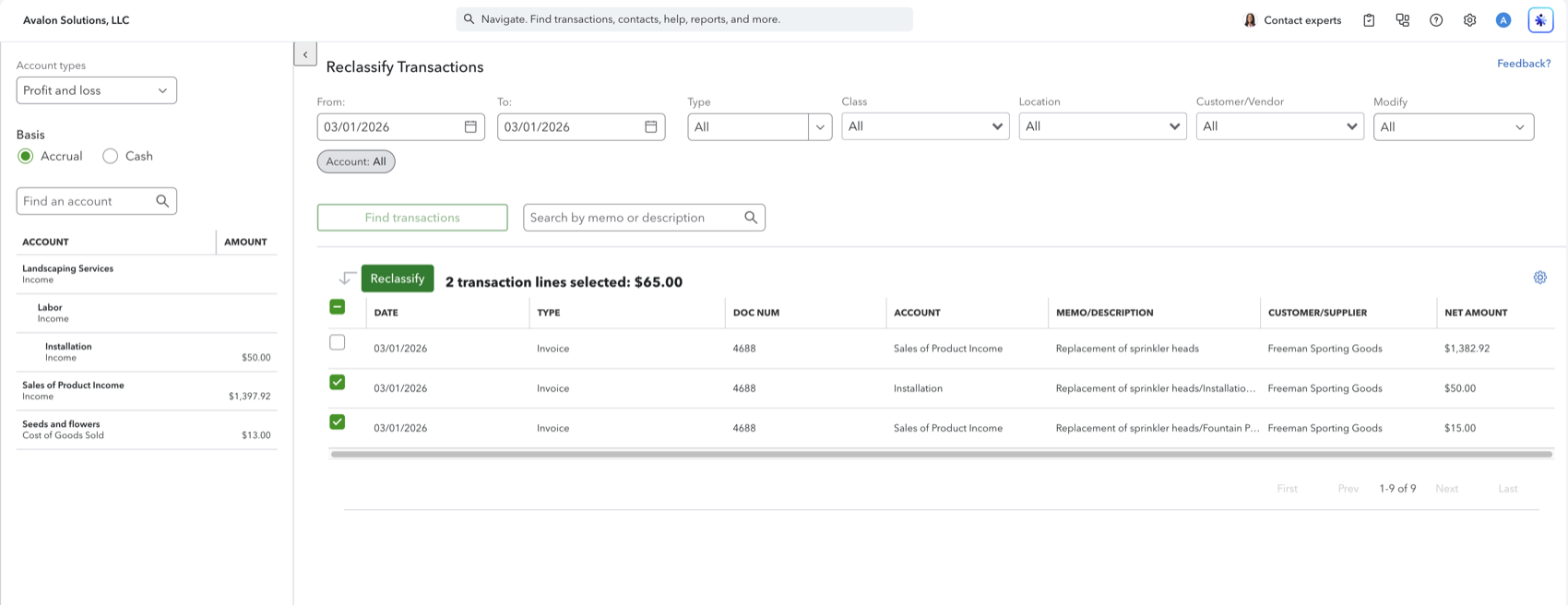Click the AMOUNT header in accounts list
1568x605 pixels.
click(x=245, y=242)
